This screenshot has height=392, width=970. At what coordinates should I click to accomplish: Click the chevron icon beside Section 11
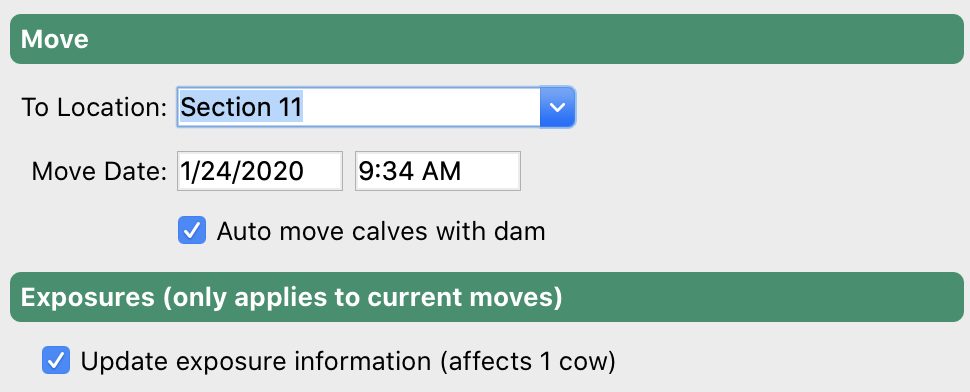click(x=557, y=108)
